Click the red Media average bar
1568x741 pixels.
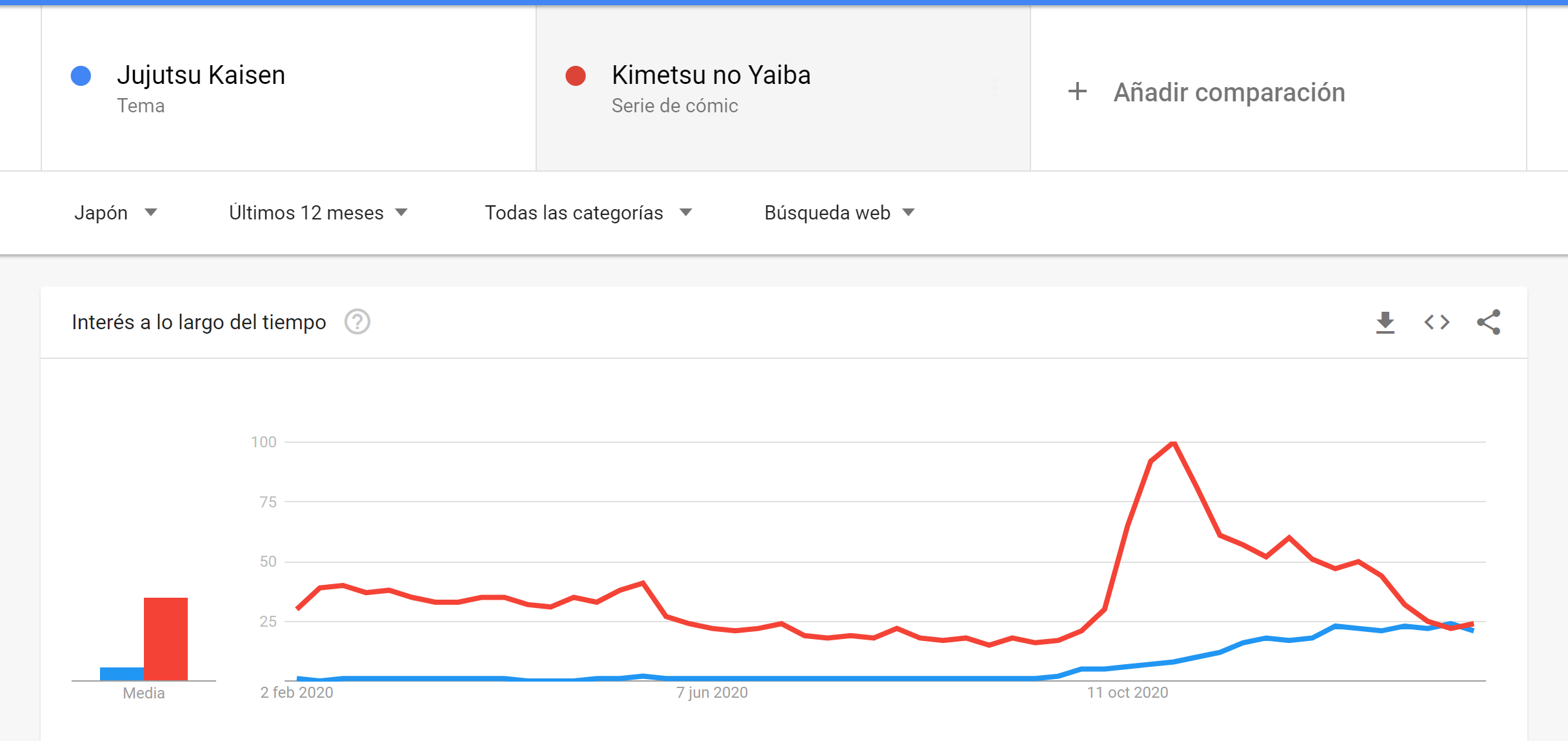pyautogui.click(x=166, y=638)
